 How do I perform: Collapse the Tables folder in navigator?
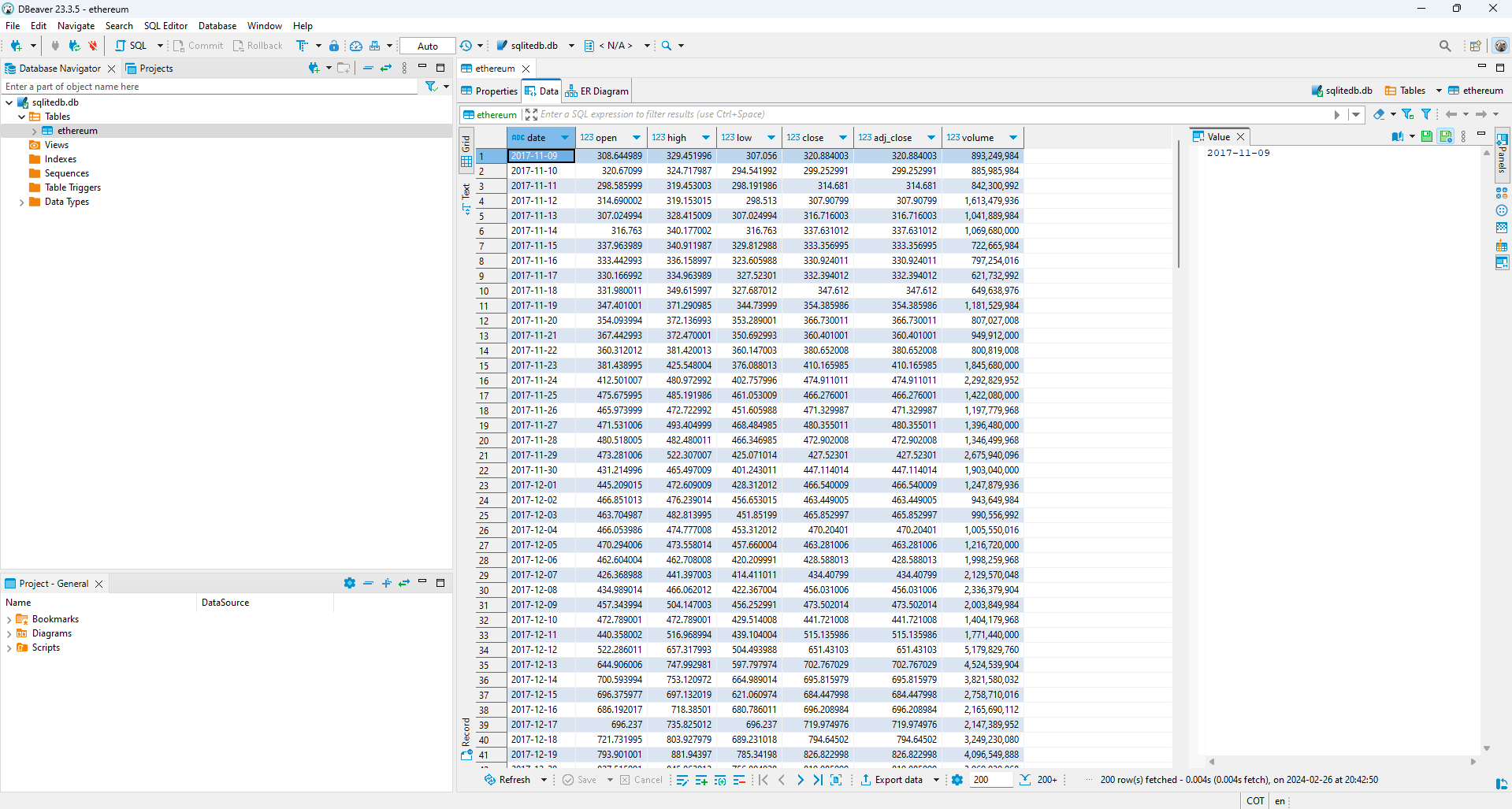(21, 117)
